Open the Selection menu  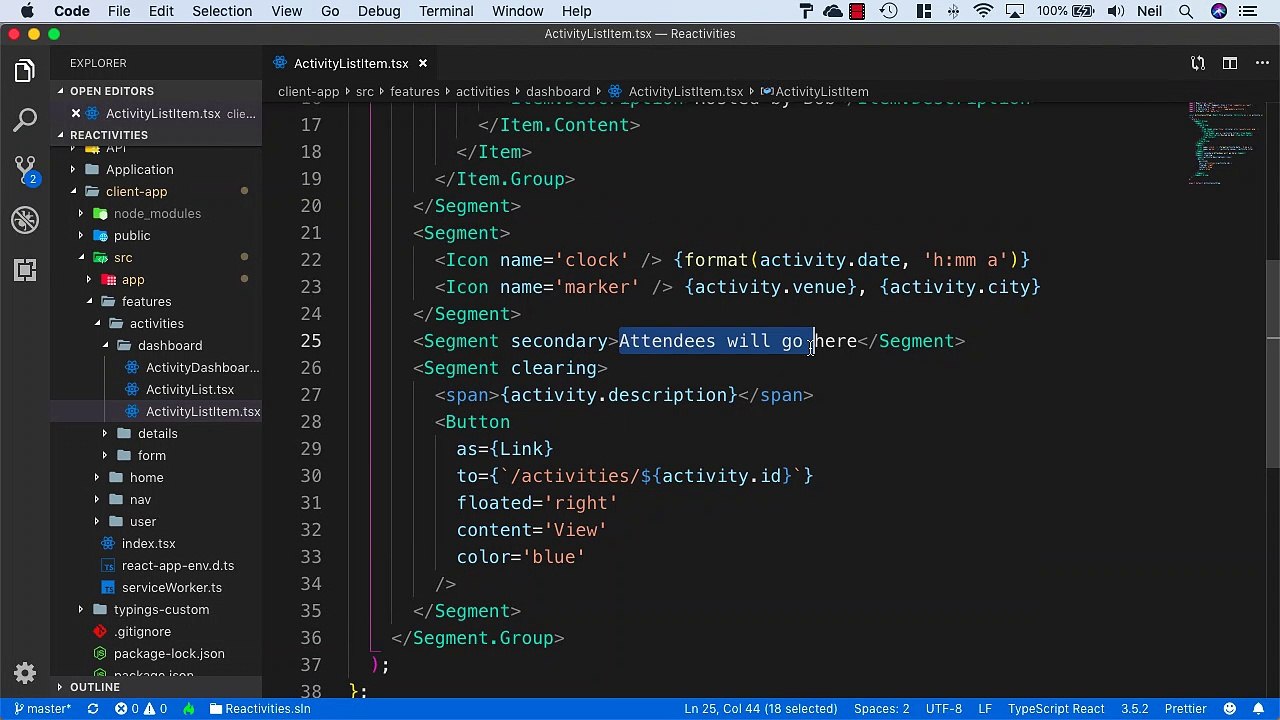click(x=222, y=11)
